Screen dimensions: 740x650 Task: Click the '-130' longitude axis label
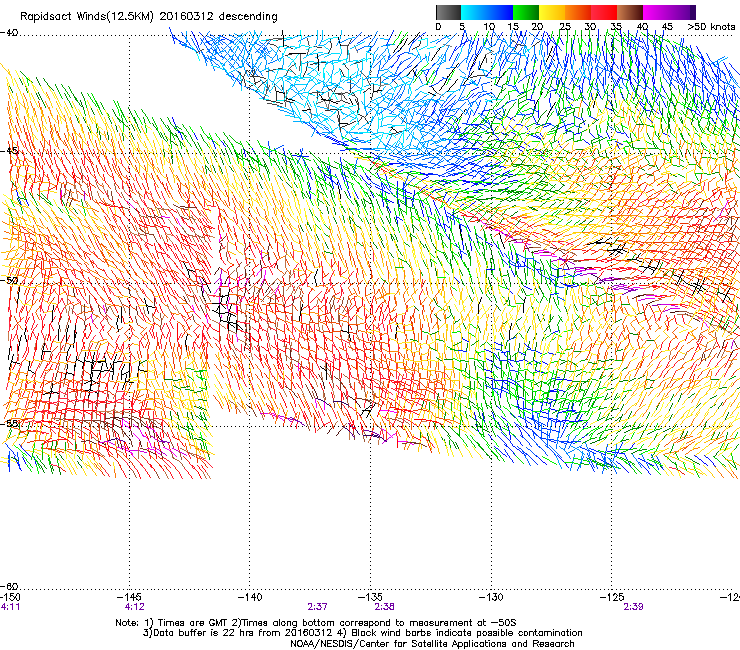[491, 597]
